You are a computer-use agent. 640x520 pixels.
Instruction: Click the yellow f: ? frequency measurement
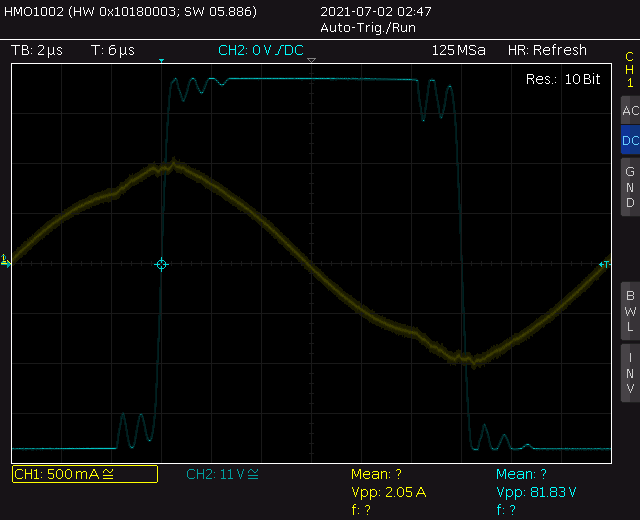pos(361,510)
